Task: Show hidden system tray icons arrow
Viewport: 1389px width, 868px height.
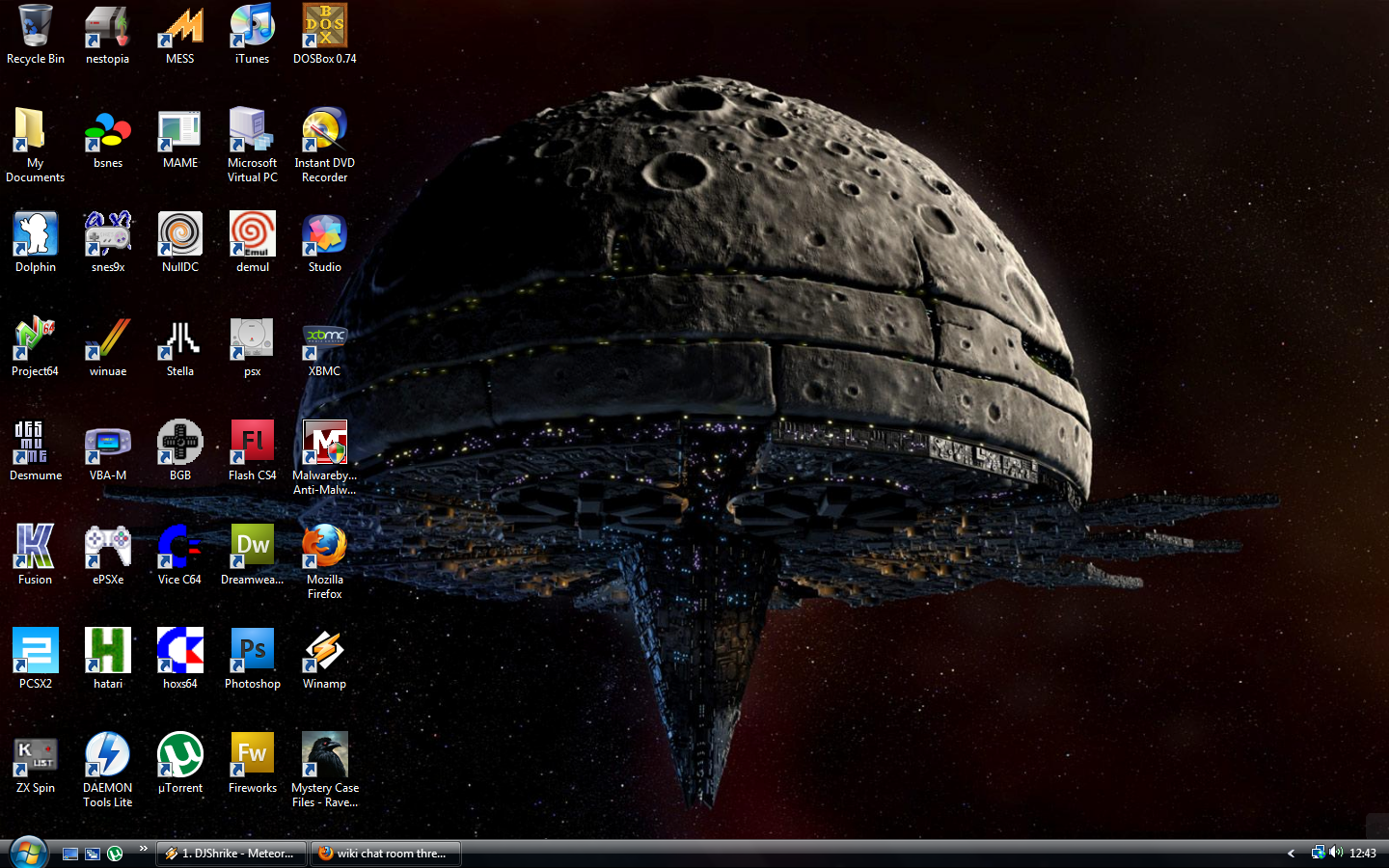Action: point(1291,854)
